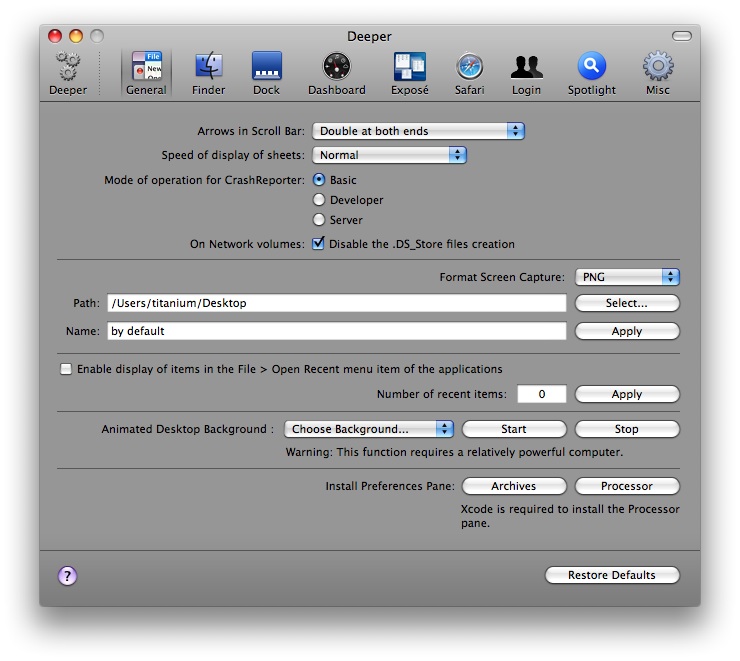Select the Exposé toolbar icon
The width and height of the screenshot is (740, 661).
409,72
